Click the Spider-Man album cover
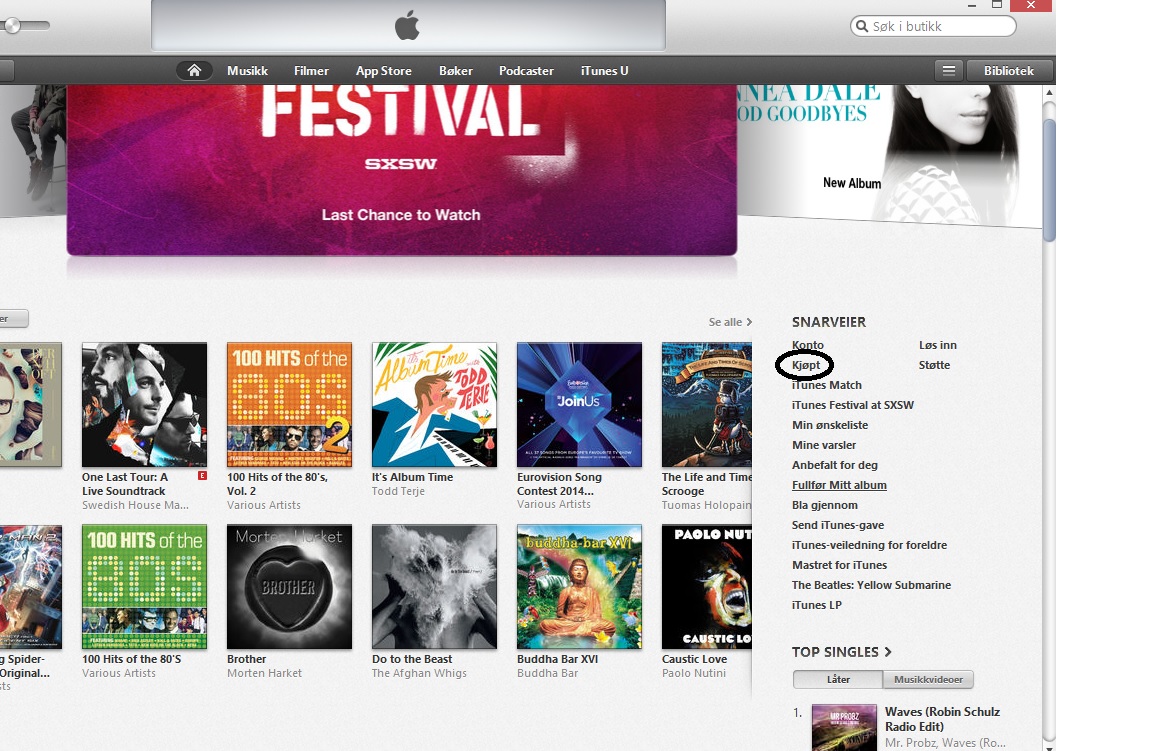The height and width of the screenshot is (751, 1152). [x=31, y=586]
